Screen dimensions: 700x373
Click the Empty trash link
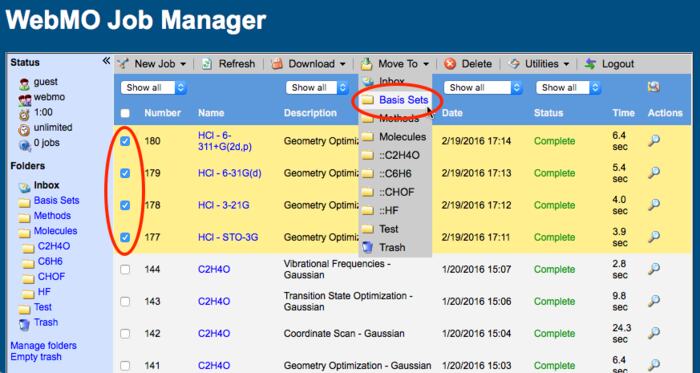point(36,357)
